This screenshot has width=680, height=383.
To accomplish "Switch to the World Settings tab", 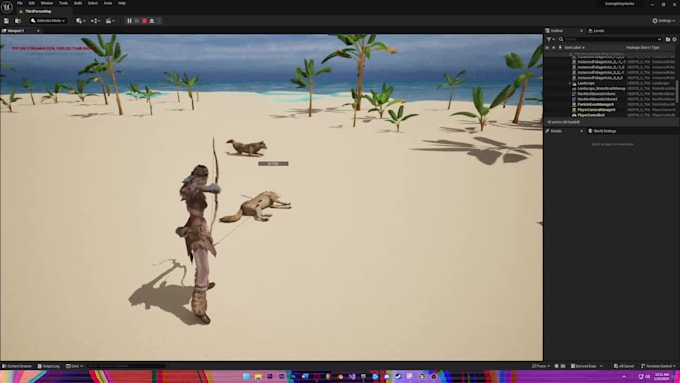I will tap(603, 131).
